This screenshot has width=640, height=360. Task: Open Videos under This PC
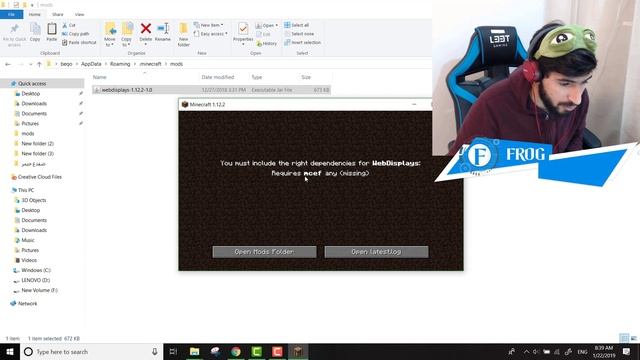coord(29,260)
